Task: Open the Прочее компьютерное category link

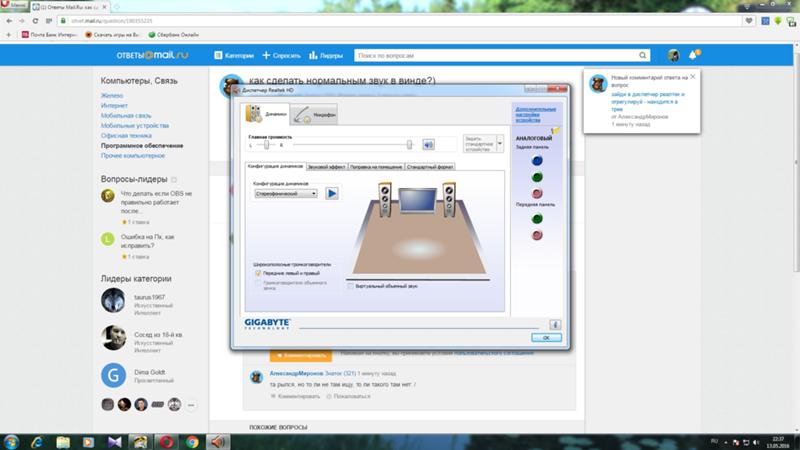Action: (x=133, y=156)
